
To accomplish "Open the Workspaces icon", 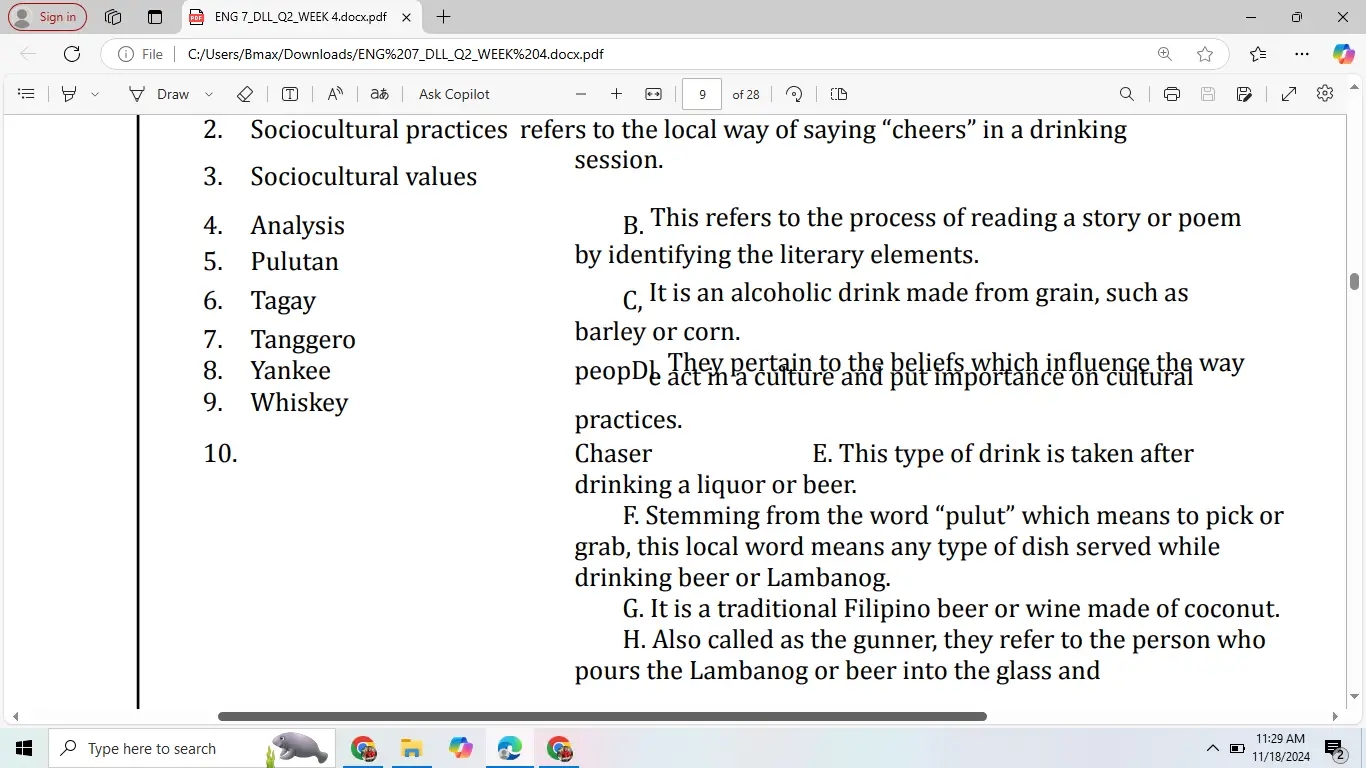I will [113, 17].
